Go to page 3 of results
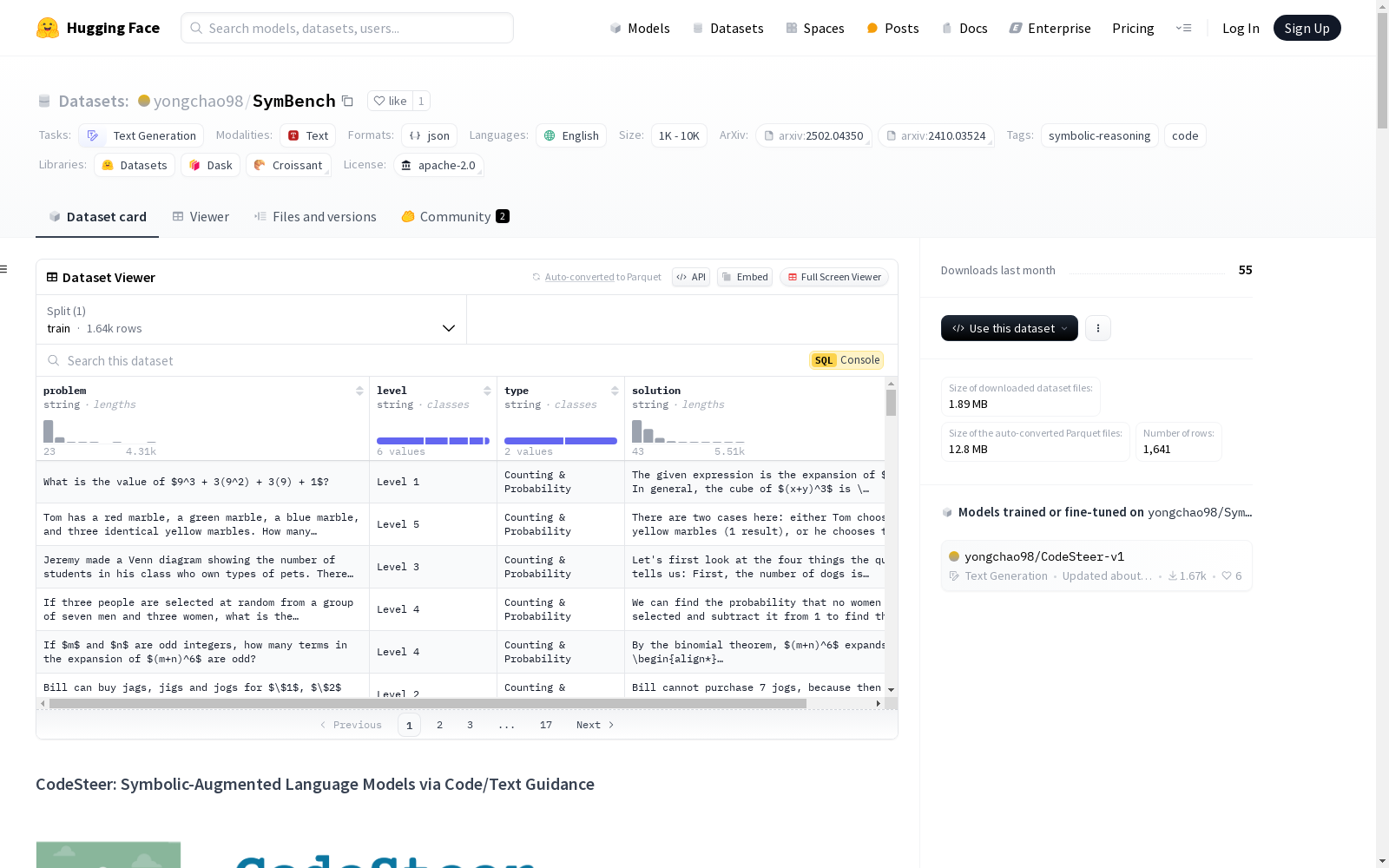 pos(471,725)
